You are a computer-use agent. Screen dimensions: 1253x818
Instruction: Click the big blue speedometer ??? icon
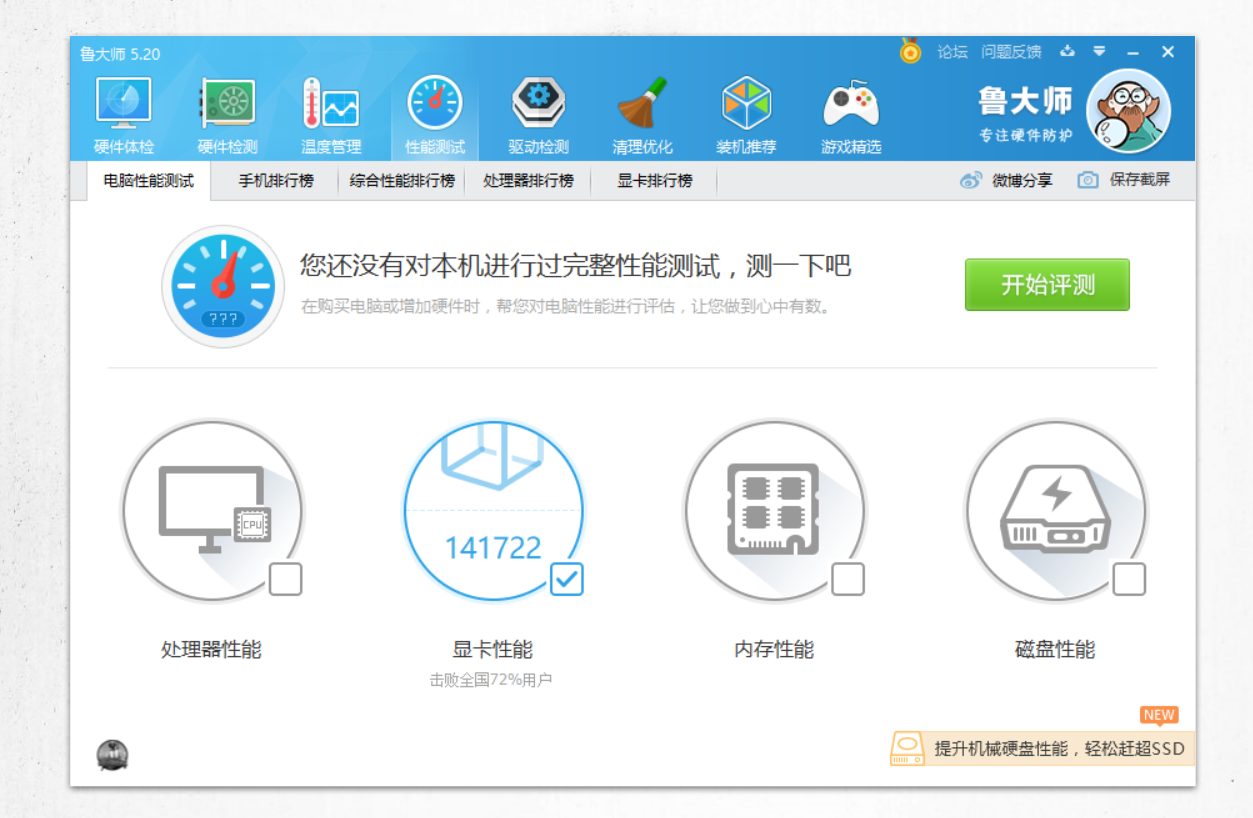(x=223, y=286)
